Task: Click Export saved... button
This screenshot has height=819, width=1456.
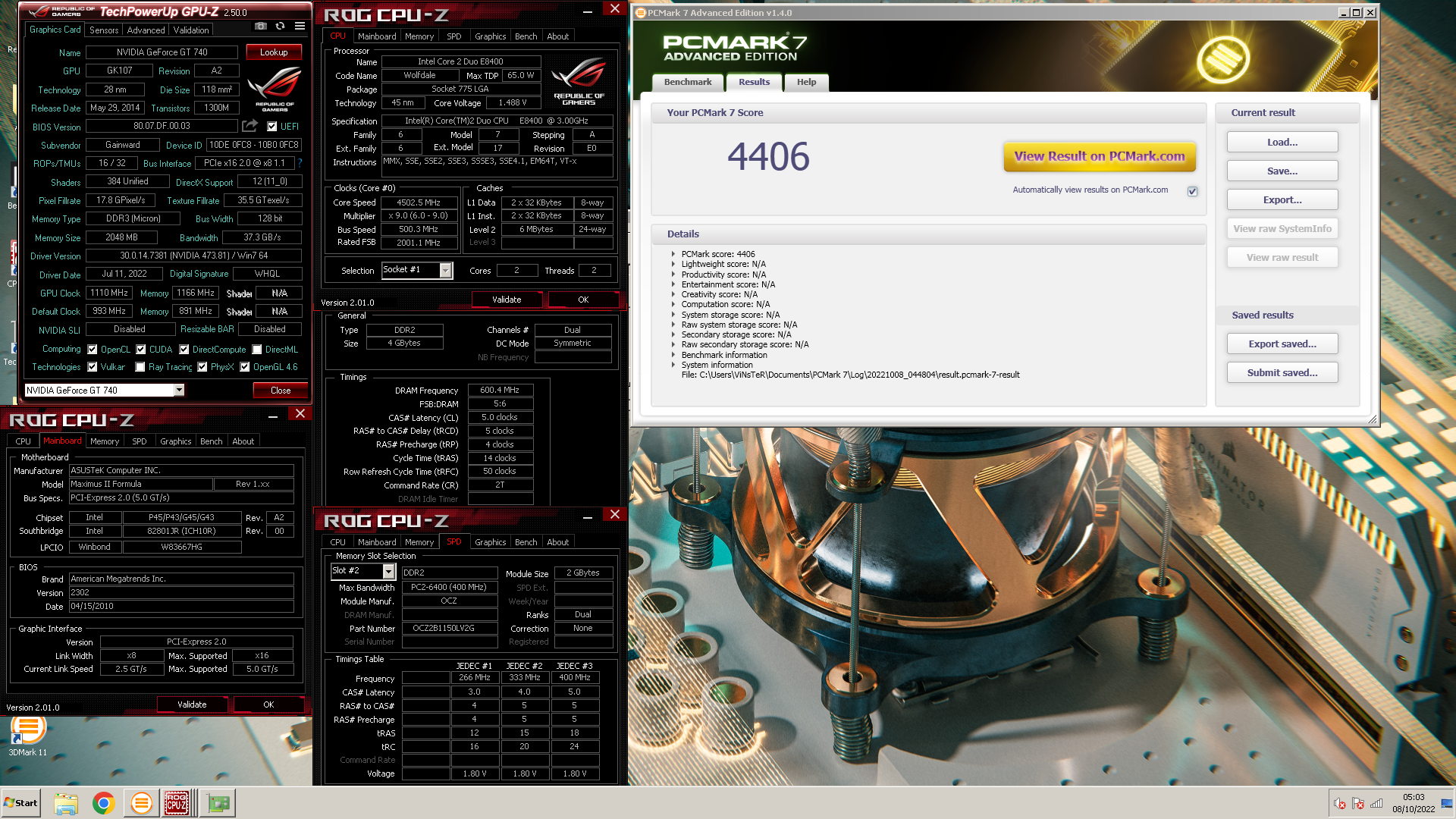Action: tap(1282, 344)
